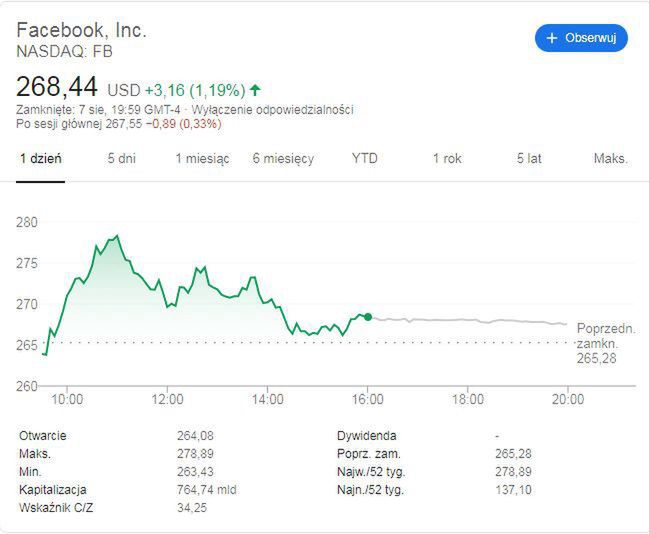Click the plus icon in Obserwuj button
Screen dimensions: 649x534
click(x=551, y=38)
